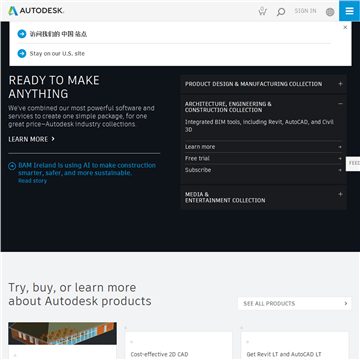The width and height of the screenshot is (360, 360).
Task: Click the Read story link
Action: 32,181
